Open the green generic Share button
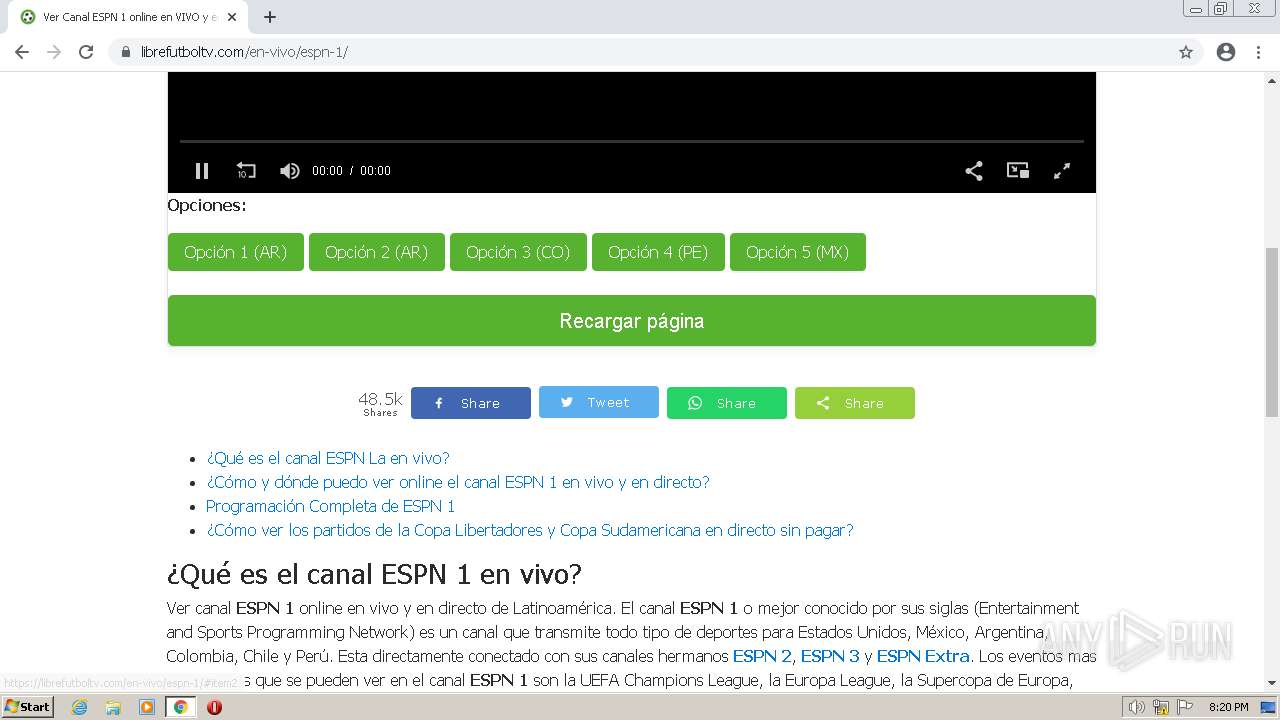Viewport: 1280px width, 720px height. coord(855,403)
